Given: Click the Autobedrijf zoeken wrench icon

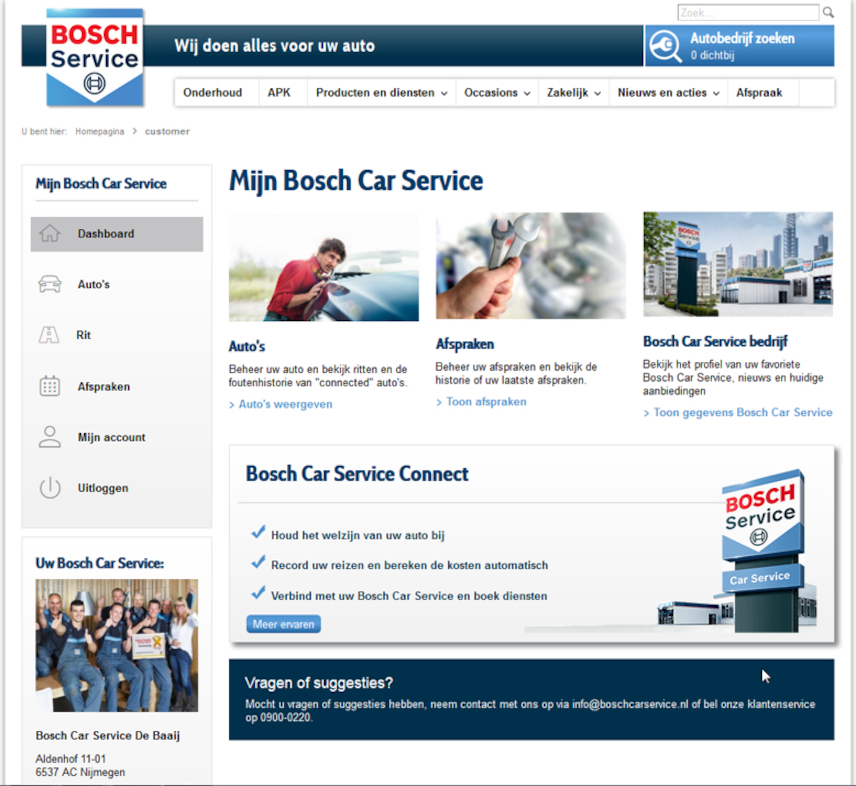Looking at the screenshot, I should tap(665, 46).
